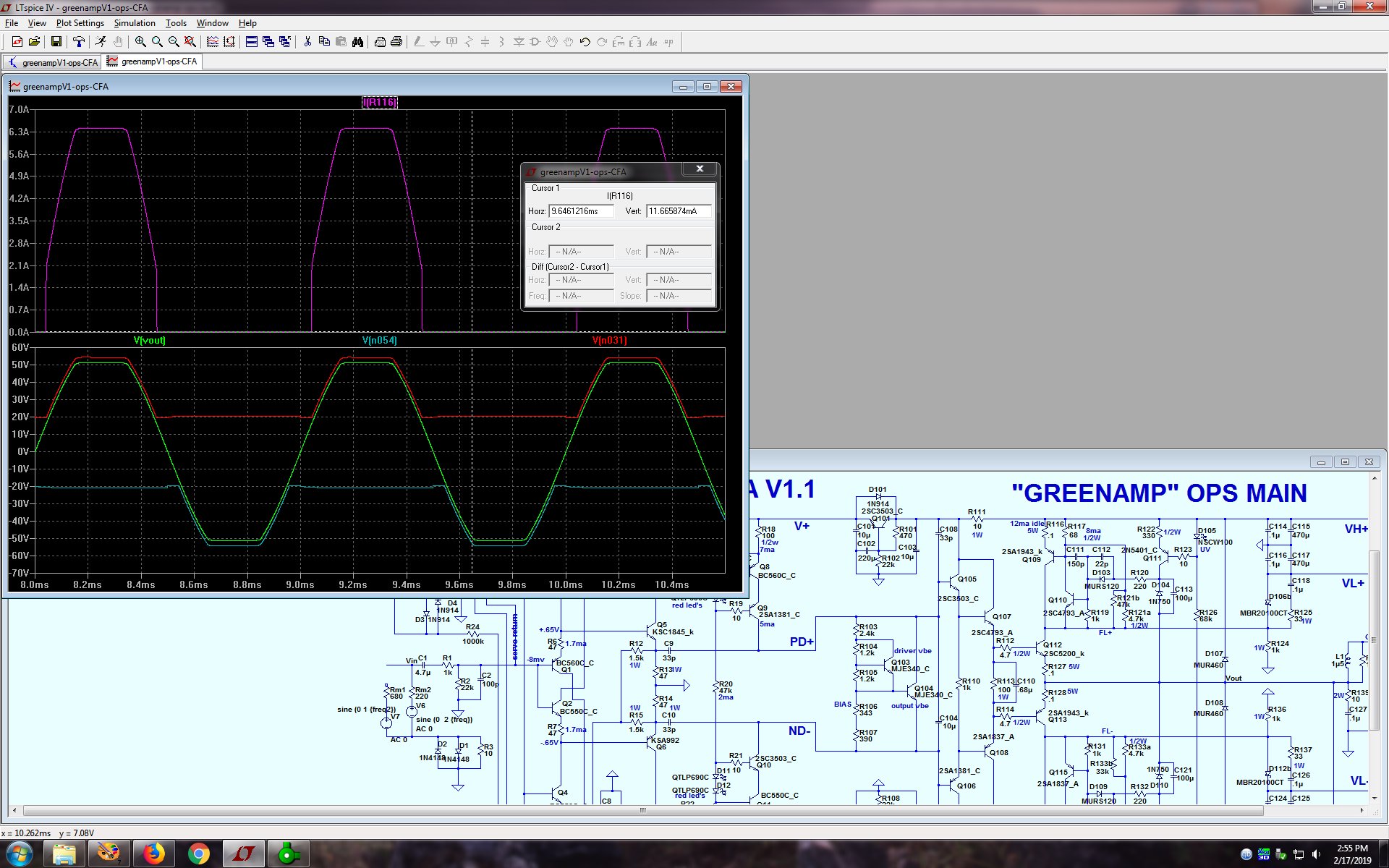1389x868 pixels.
Task: Click the I(R116) trace label
Action: [x=380, y=102]
